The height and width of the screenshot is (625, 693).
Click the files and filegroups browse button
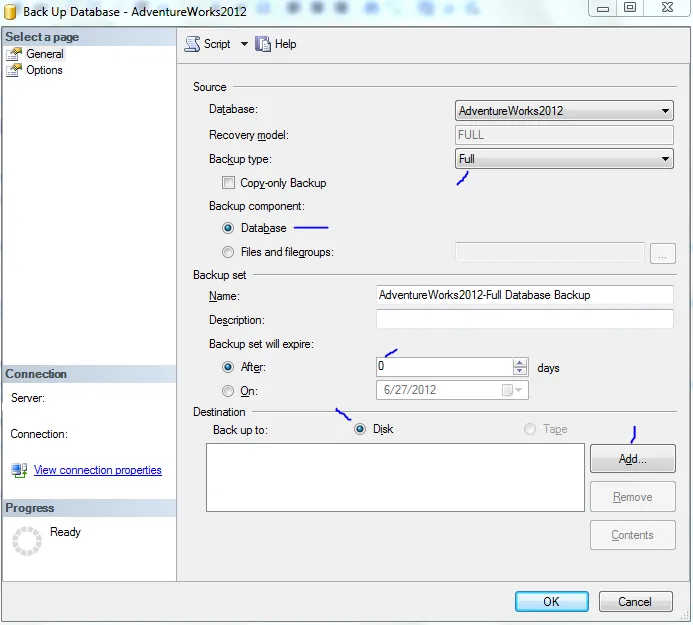663,253
